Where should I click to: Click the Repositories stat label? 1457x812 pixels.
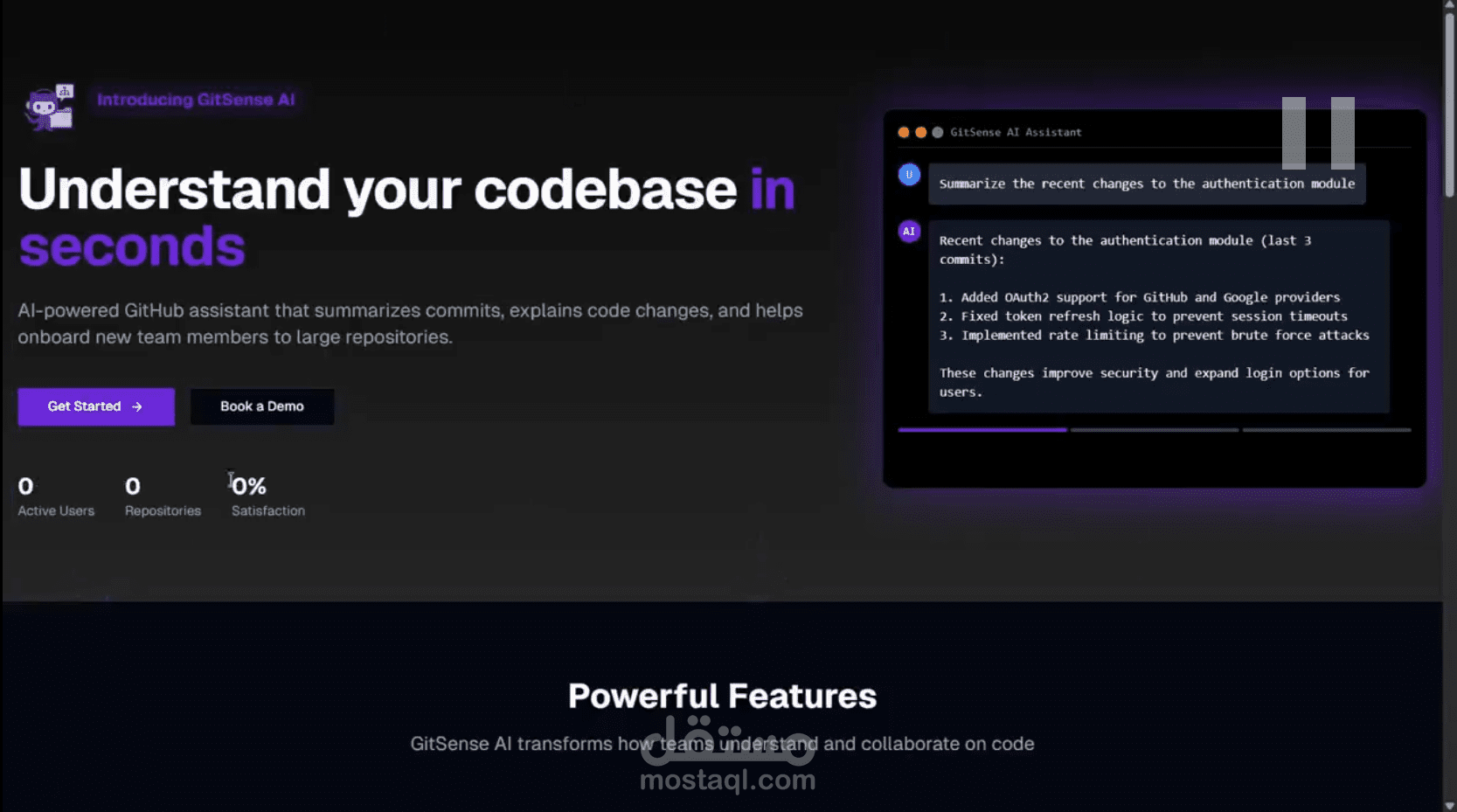(163, 510)
